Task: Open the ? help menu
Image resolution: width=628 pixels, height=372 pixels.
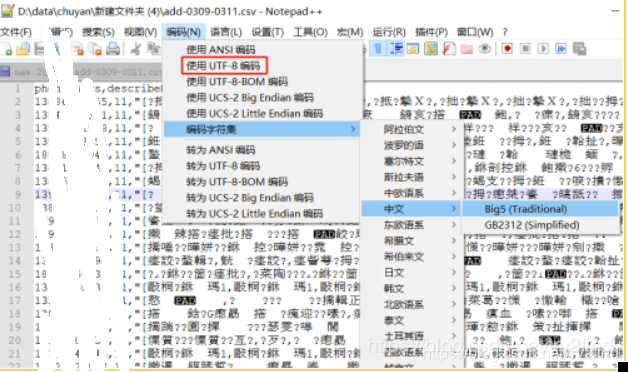Action: tap(505, 32)
